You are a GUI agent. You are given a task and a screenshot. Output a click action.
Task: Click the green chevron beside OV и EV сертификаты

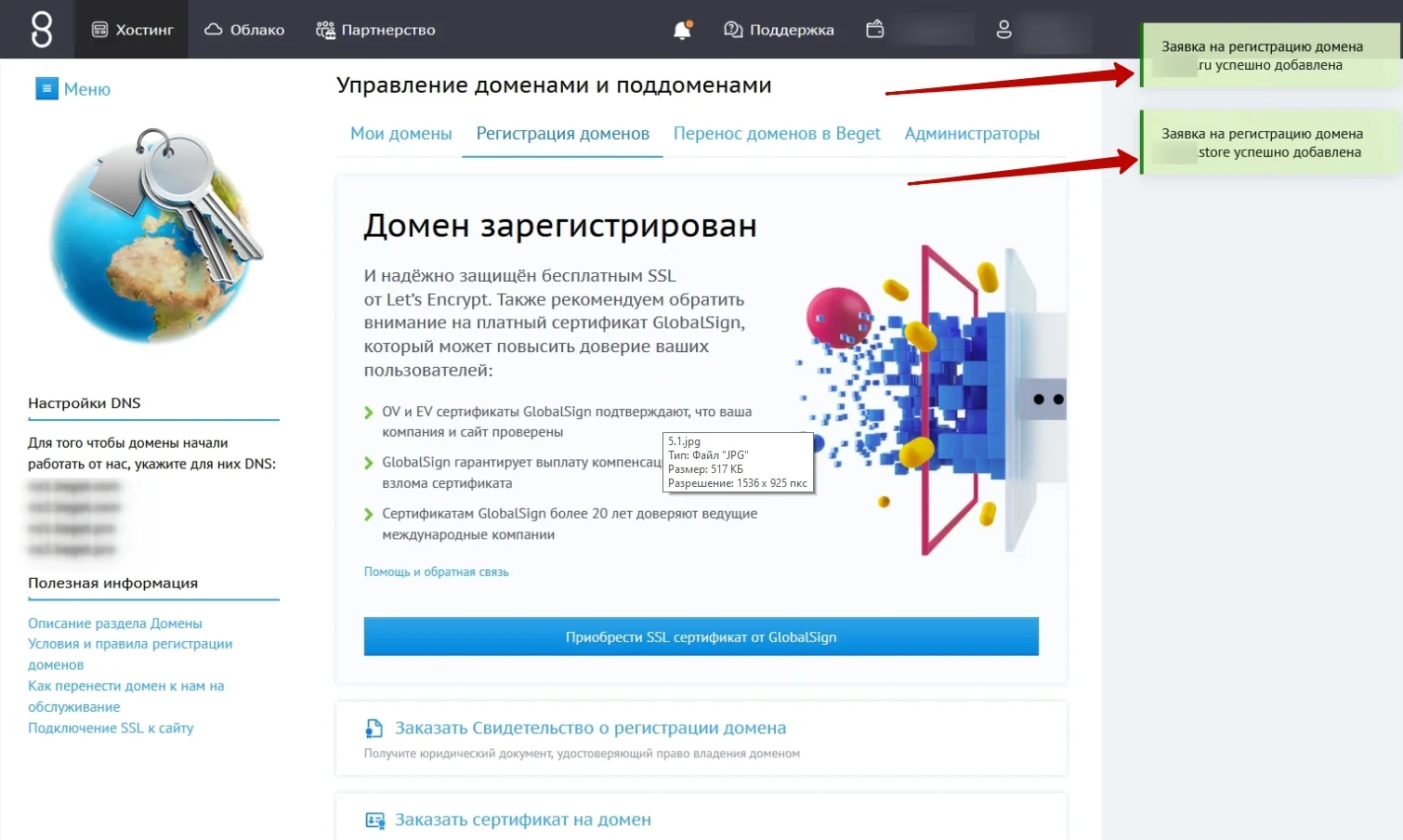[369, 413]
